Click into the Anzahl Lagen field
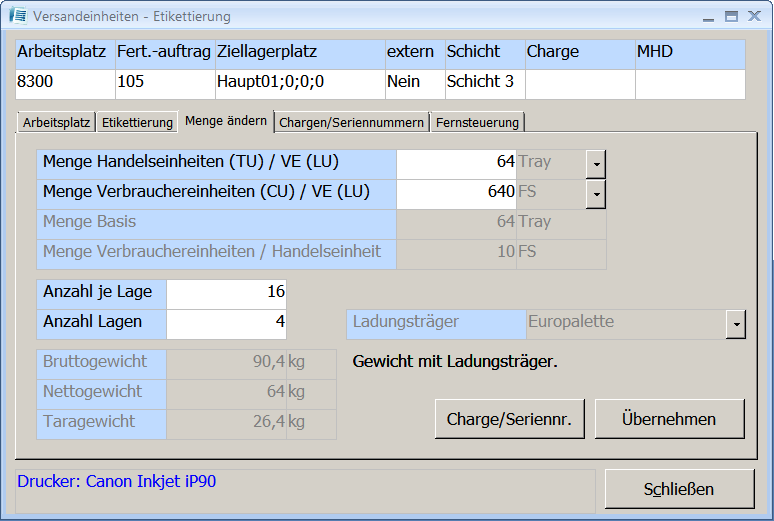 click(226, 323)
